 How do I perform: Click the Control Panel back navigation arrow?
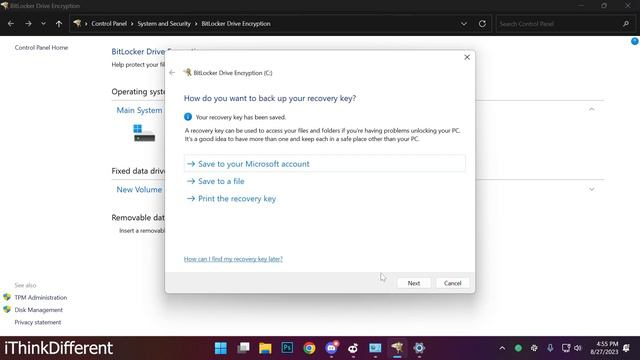(11, 24)
